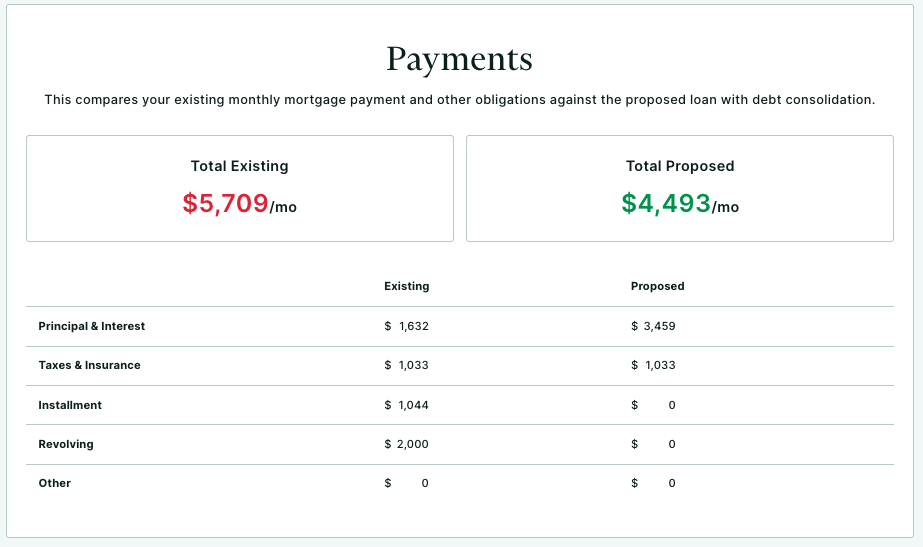Click the debt consolidation description text
923x547 pixels.
pyautogui.click(x=460, y=100)
